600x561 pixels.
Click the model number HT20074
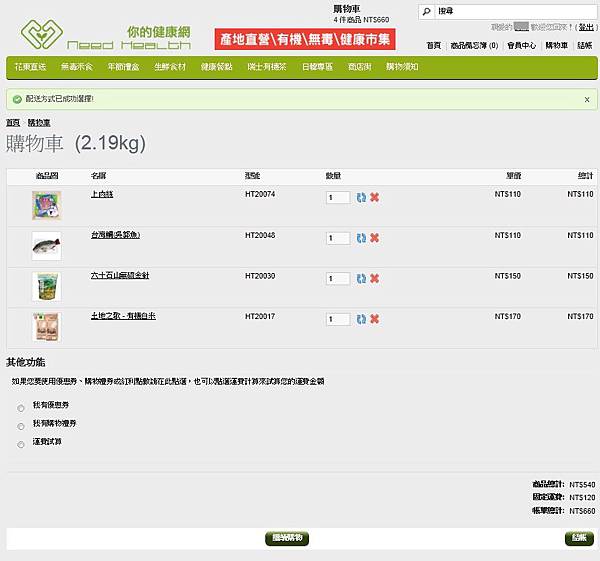pyautogui.click(x=260, y=194)
